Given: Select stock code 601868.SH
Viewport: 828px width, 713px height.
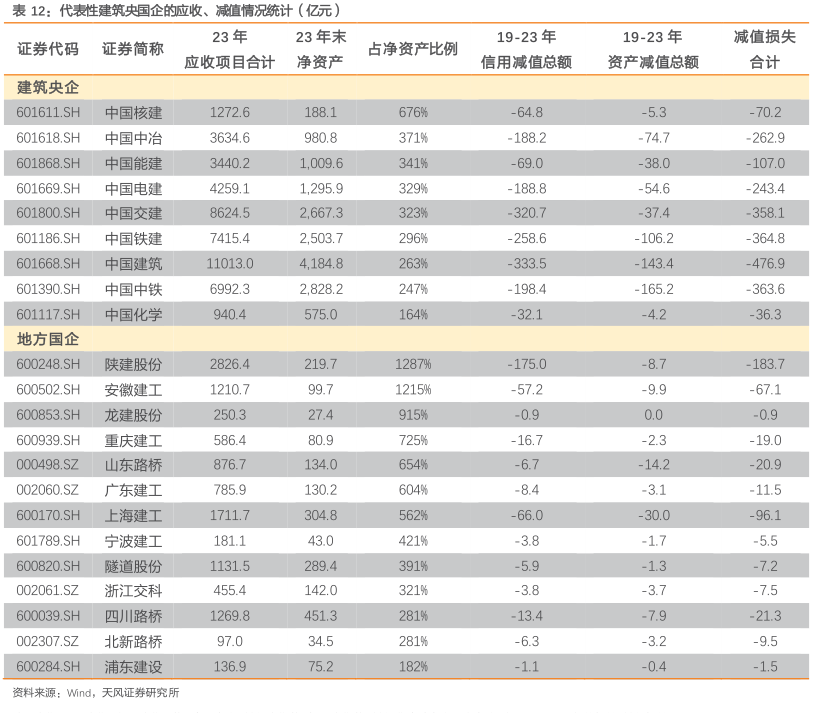Looking at the screenshot, I should coord(48,163).
